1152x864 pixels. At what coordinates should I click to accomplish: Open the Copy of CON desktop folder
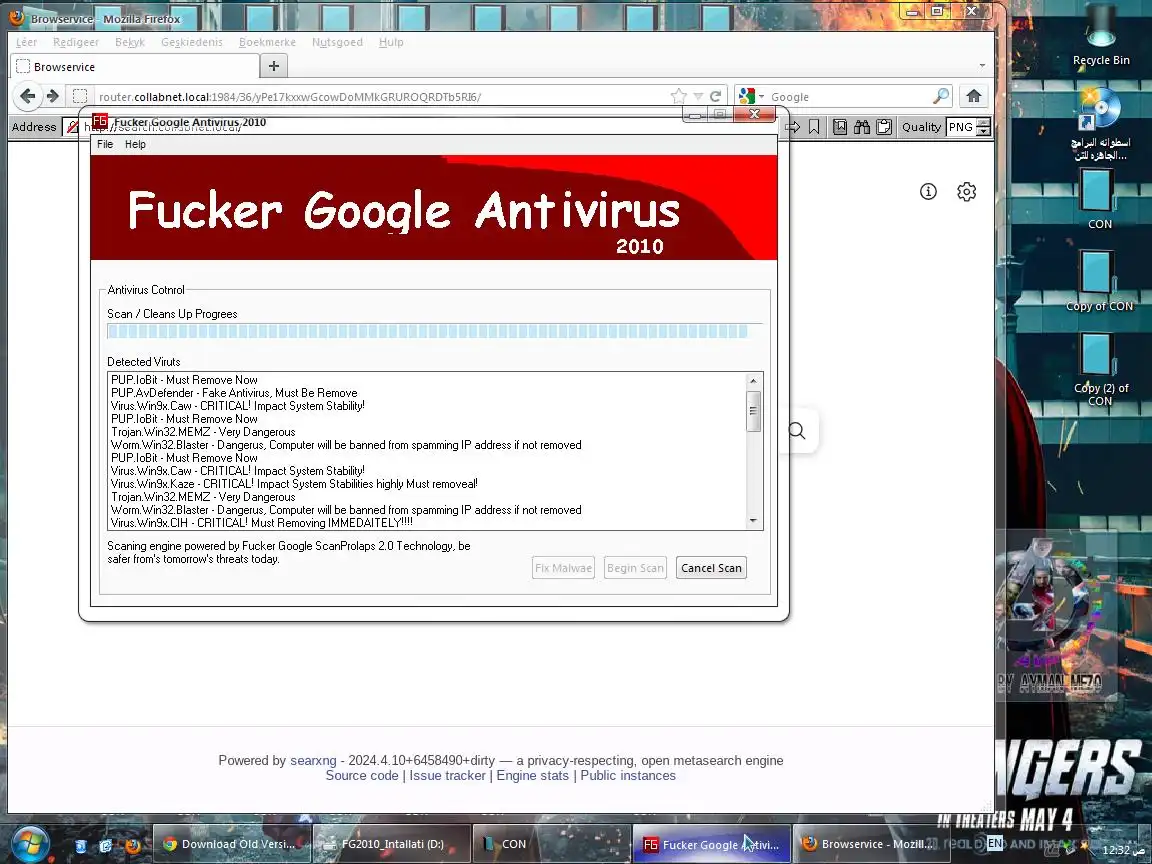tap(1099, 281)
